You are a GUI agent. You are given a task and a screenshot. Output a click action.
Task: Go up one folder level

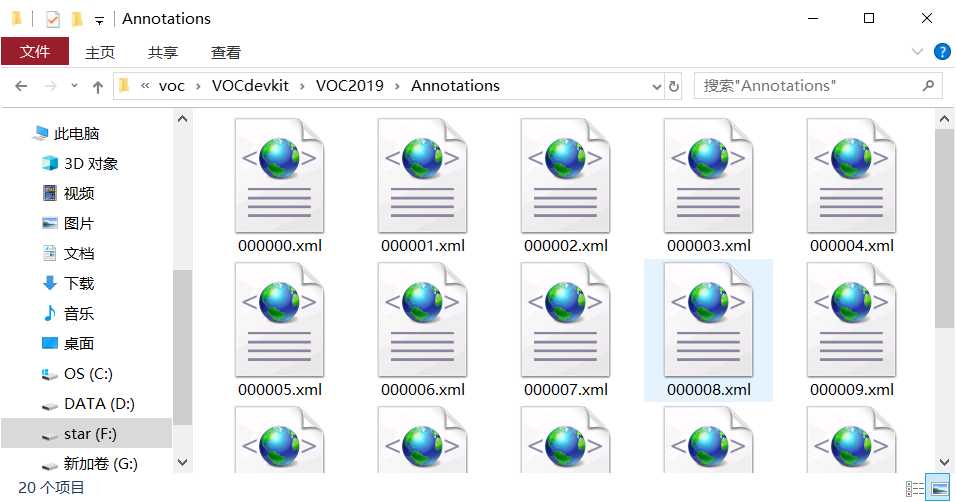pos(98,87)
